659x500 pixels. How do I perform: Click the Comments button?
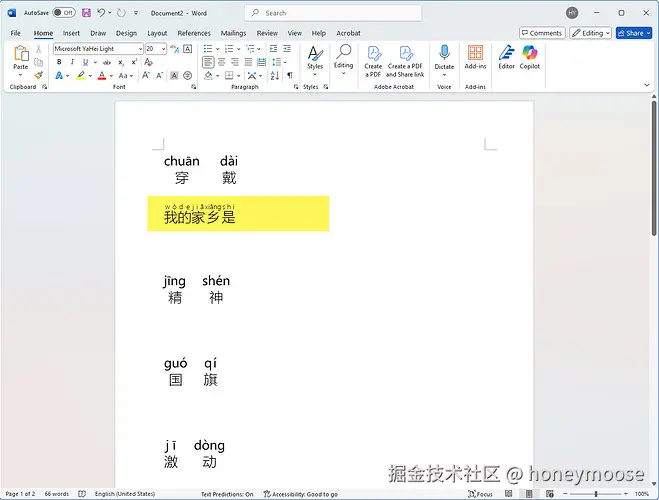click(542, 33)
